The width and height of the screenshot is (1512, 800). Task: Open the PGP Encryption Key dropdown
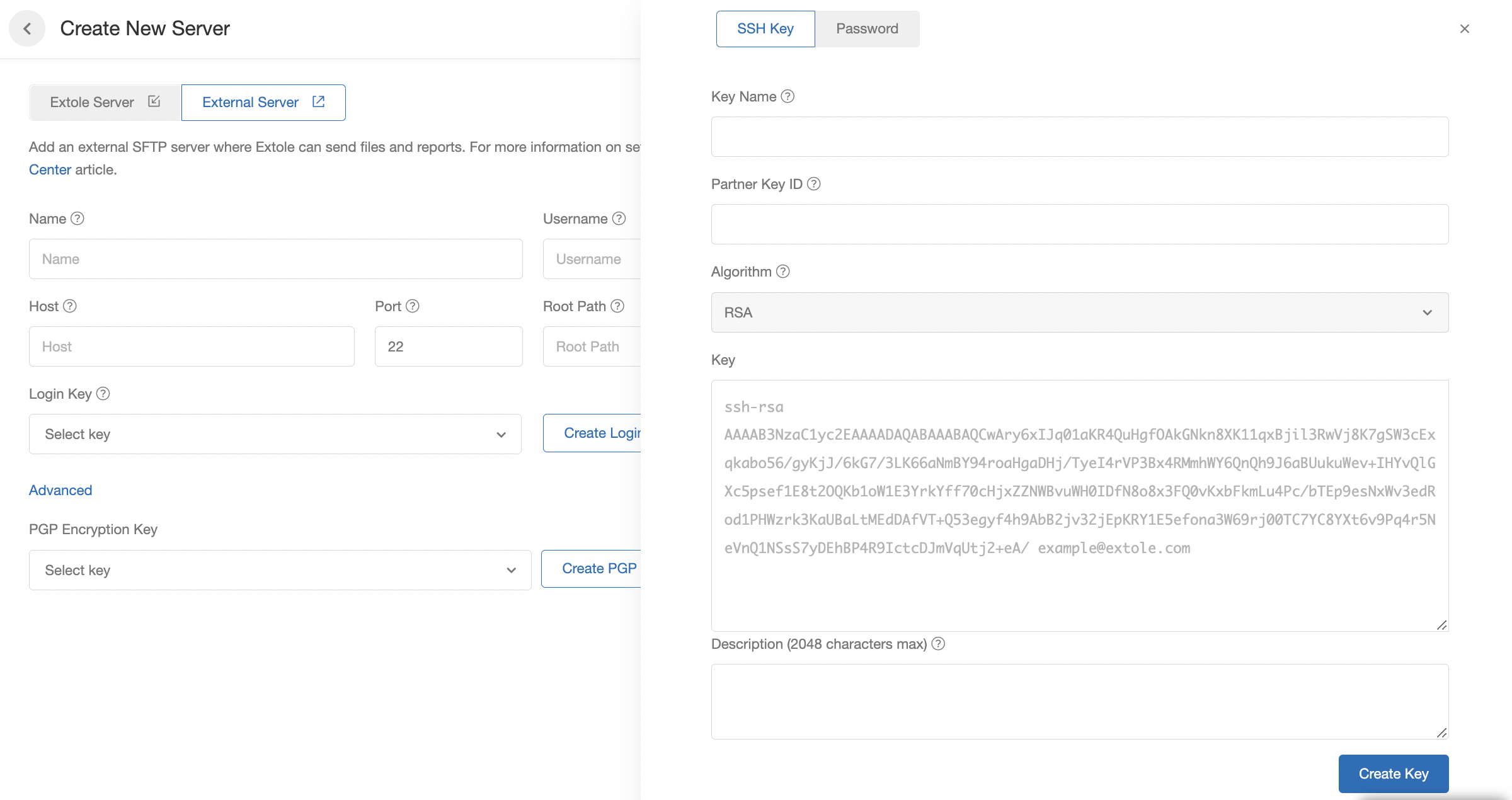pos(280,570)
